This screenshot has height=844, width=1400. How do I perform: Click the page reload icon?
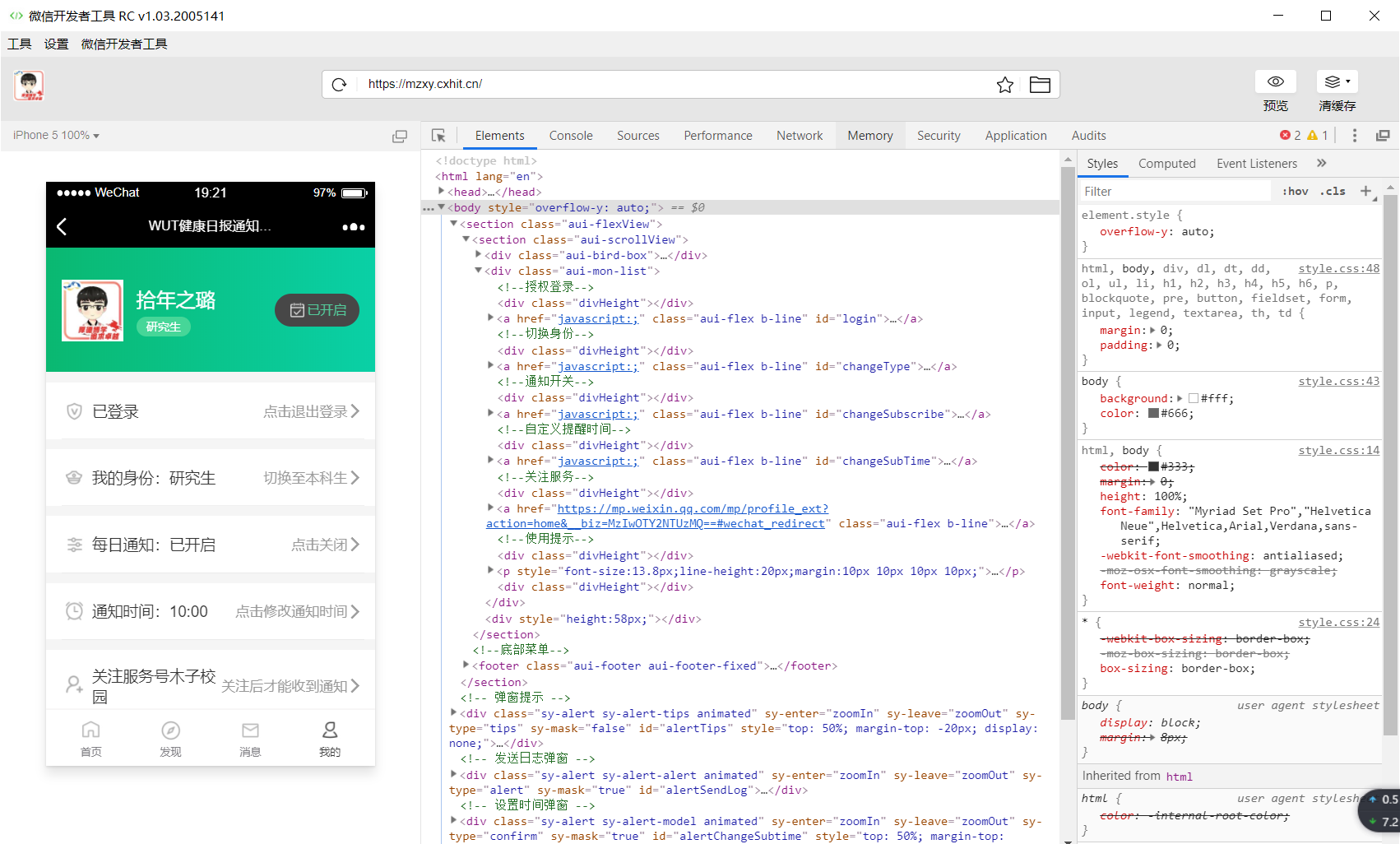[x=339, y=85]
